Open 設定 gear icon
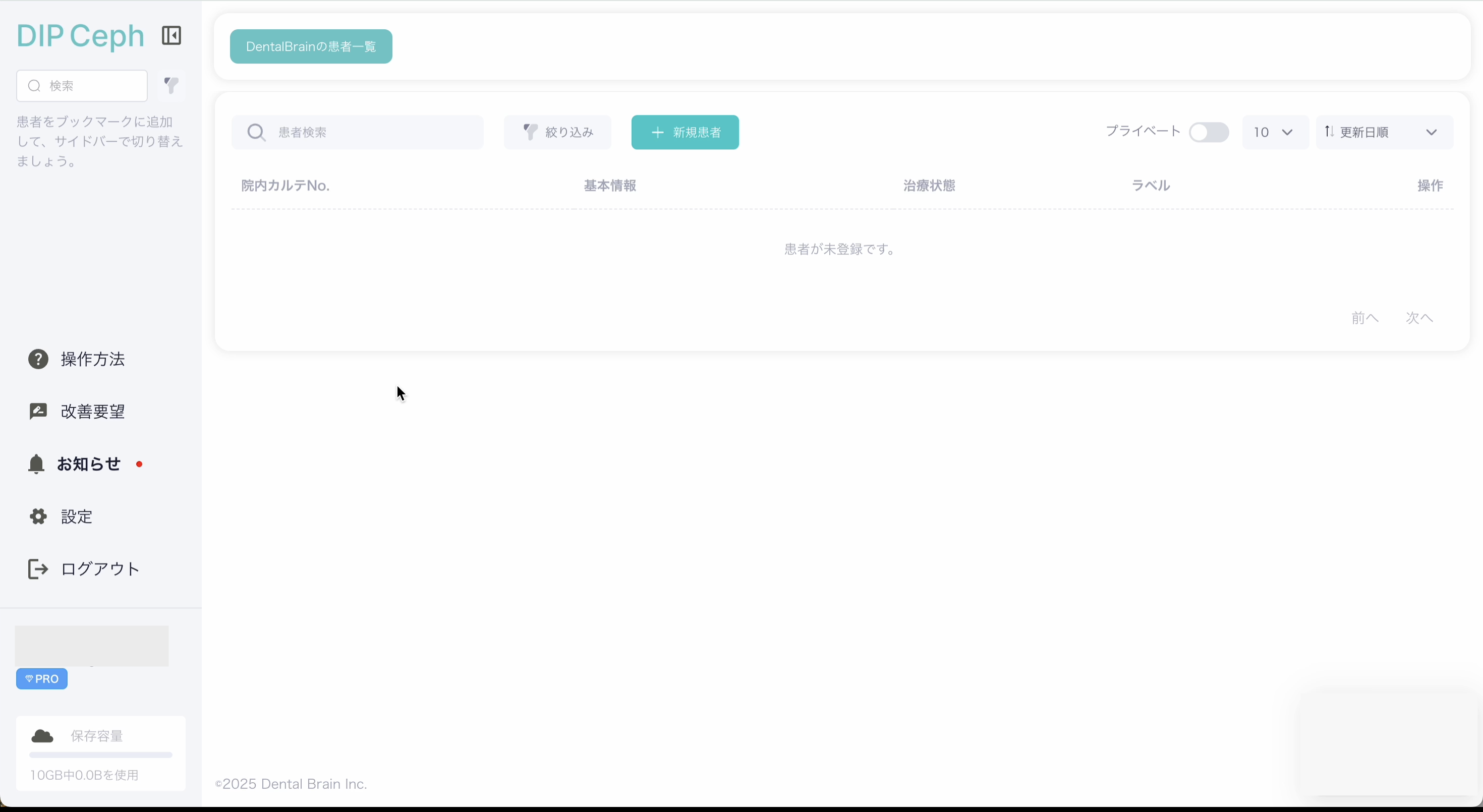Screen dimensions: 1483x812 [x=38, y=516]
